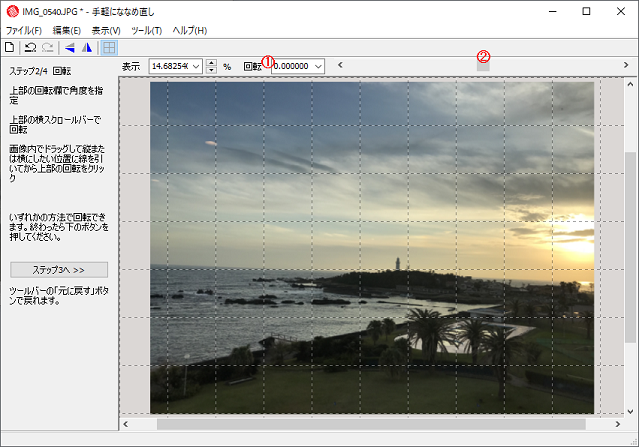Open the 編集(E) menu
The height and width of the screenshot is (447, 639).
click(67, 31)
